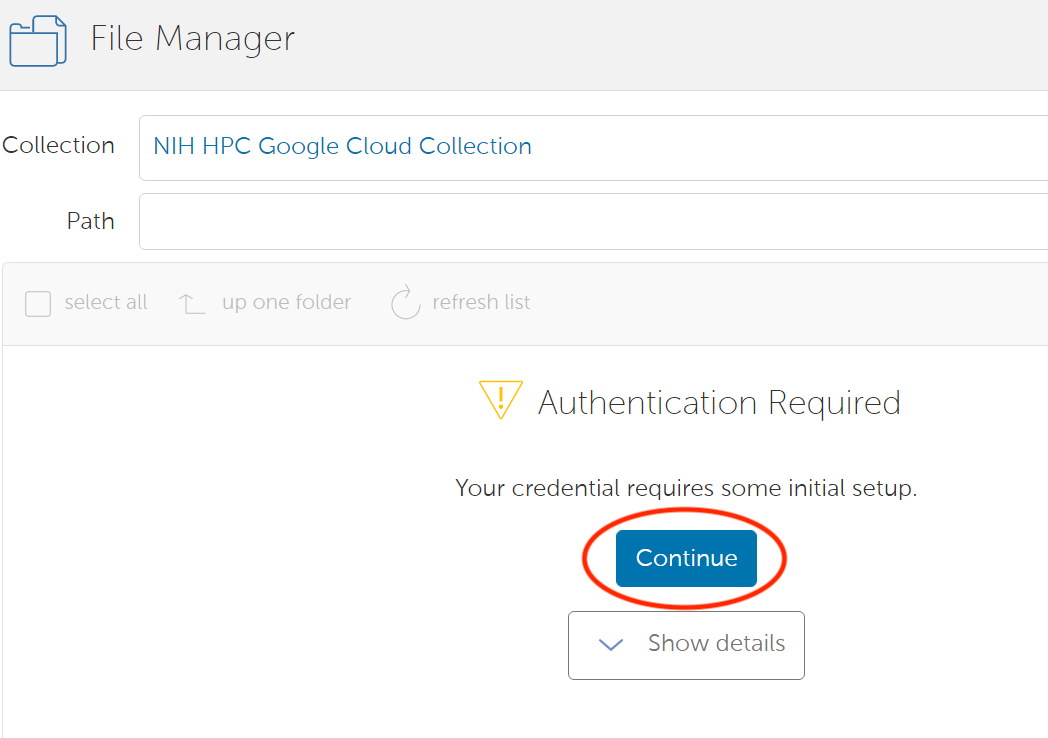This screenshot has height=738, width=1048.
Task: Click the Authentication Required heading
Action: 719,403
